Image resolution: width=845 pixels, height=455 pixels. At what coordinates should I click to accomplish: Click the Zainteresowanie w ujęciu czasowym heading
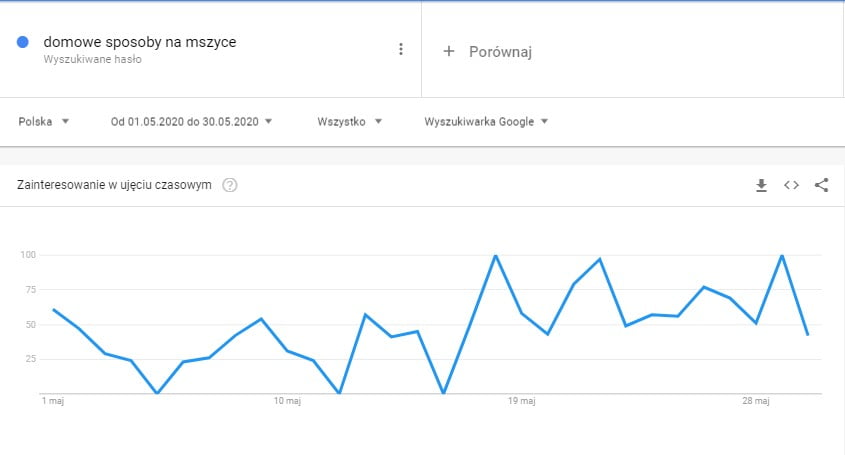[114, 185]
